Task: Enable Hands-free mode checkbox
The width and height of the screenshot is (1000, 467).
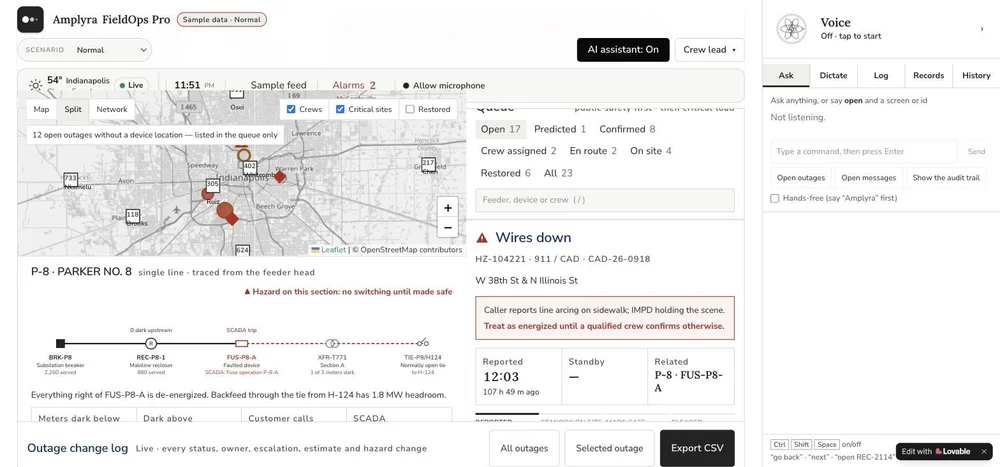Action: pyautogui.click(x=775, y=198)
